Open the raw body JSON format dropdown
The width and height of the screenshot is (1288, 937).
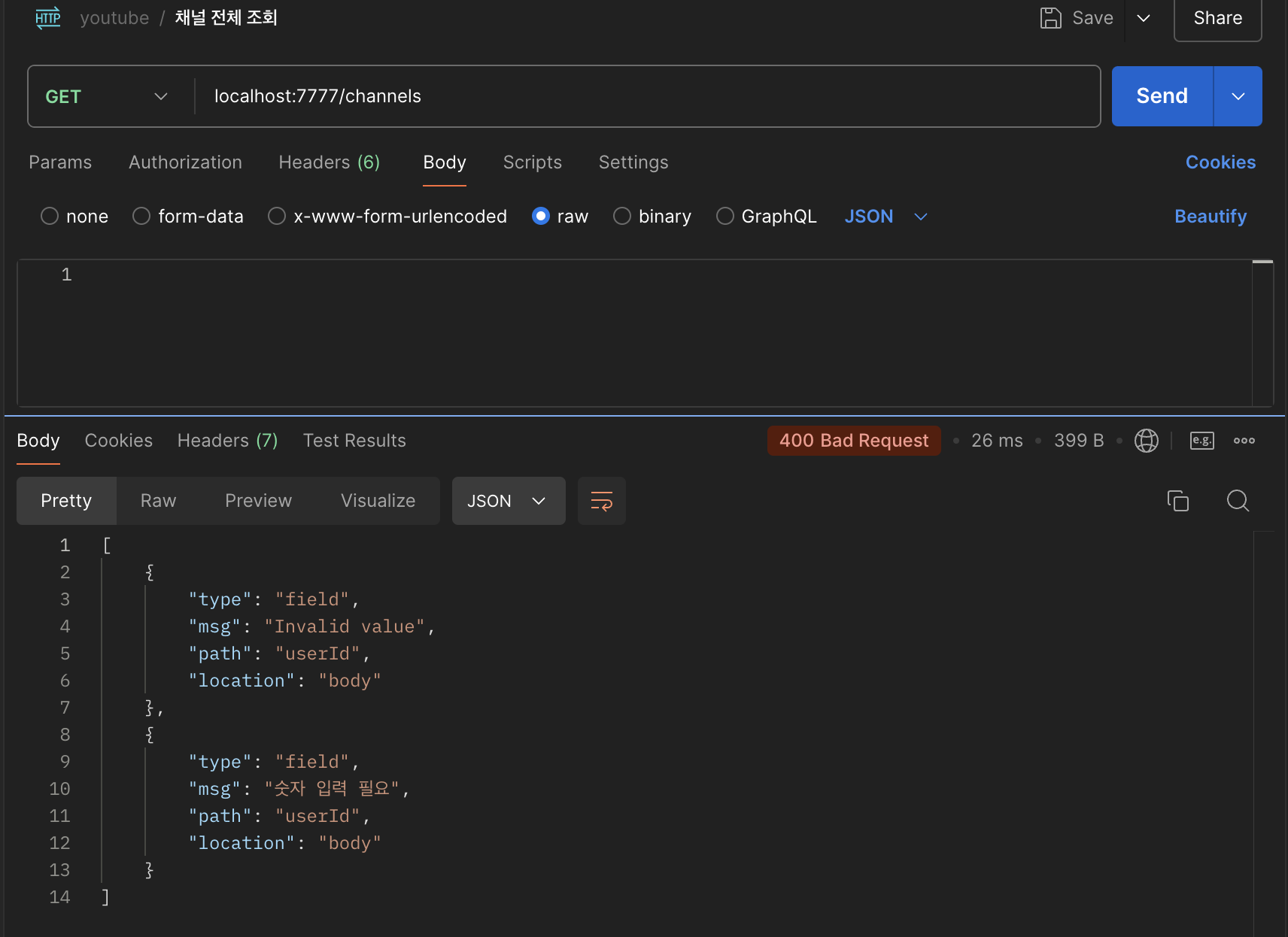[885, 217]
